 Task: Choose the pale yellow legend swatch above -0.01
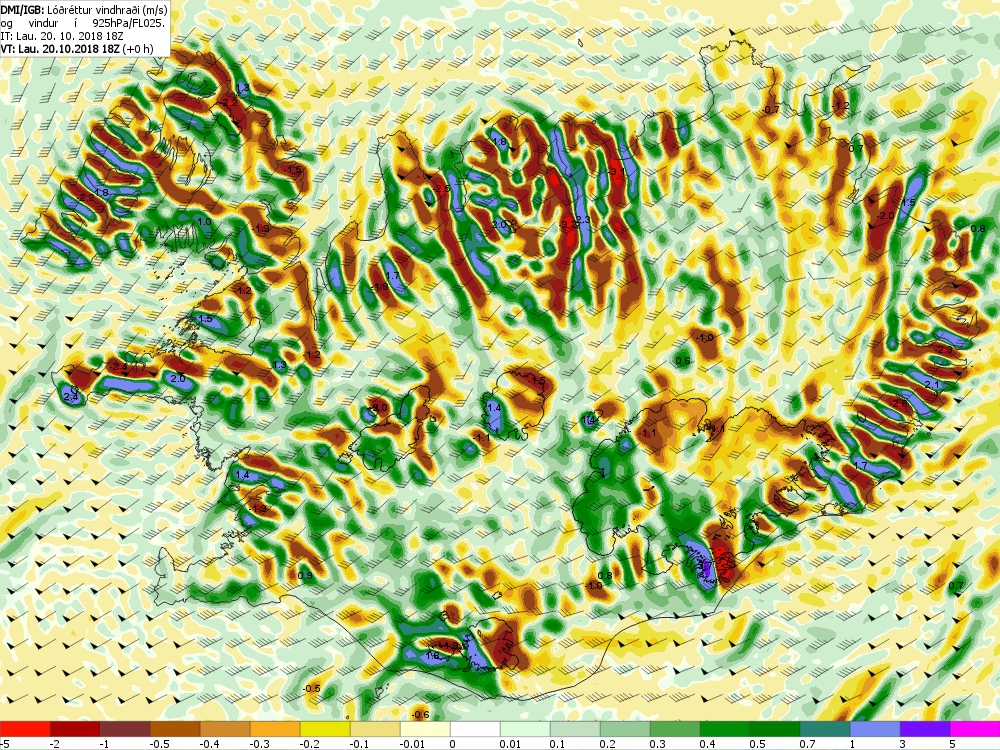click(425, 729)
